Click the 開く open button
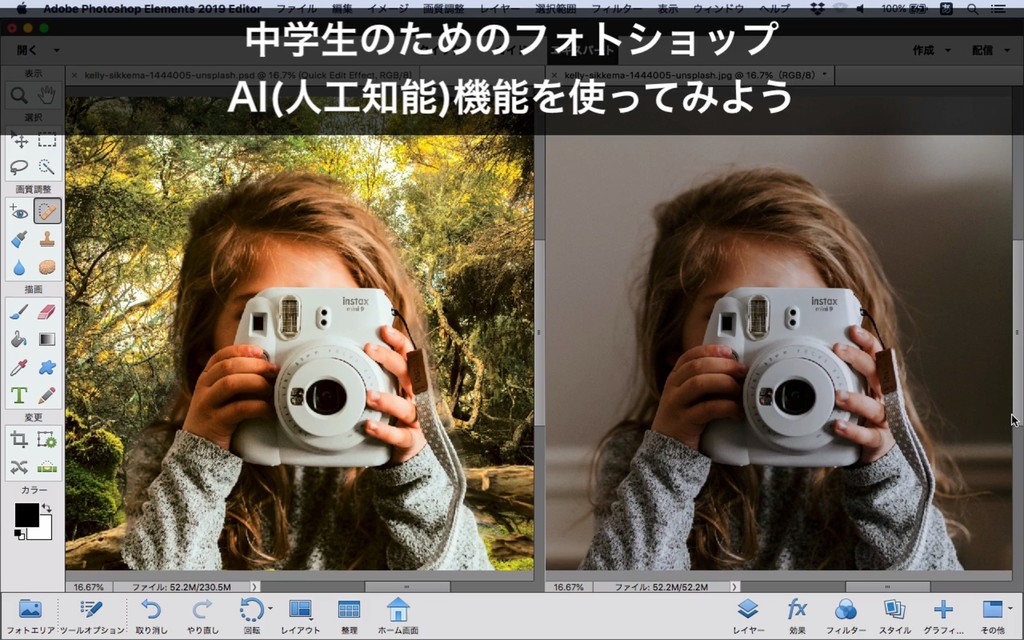 [x=27, y=50]
